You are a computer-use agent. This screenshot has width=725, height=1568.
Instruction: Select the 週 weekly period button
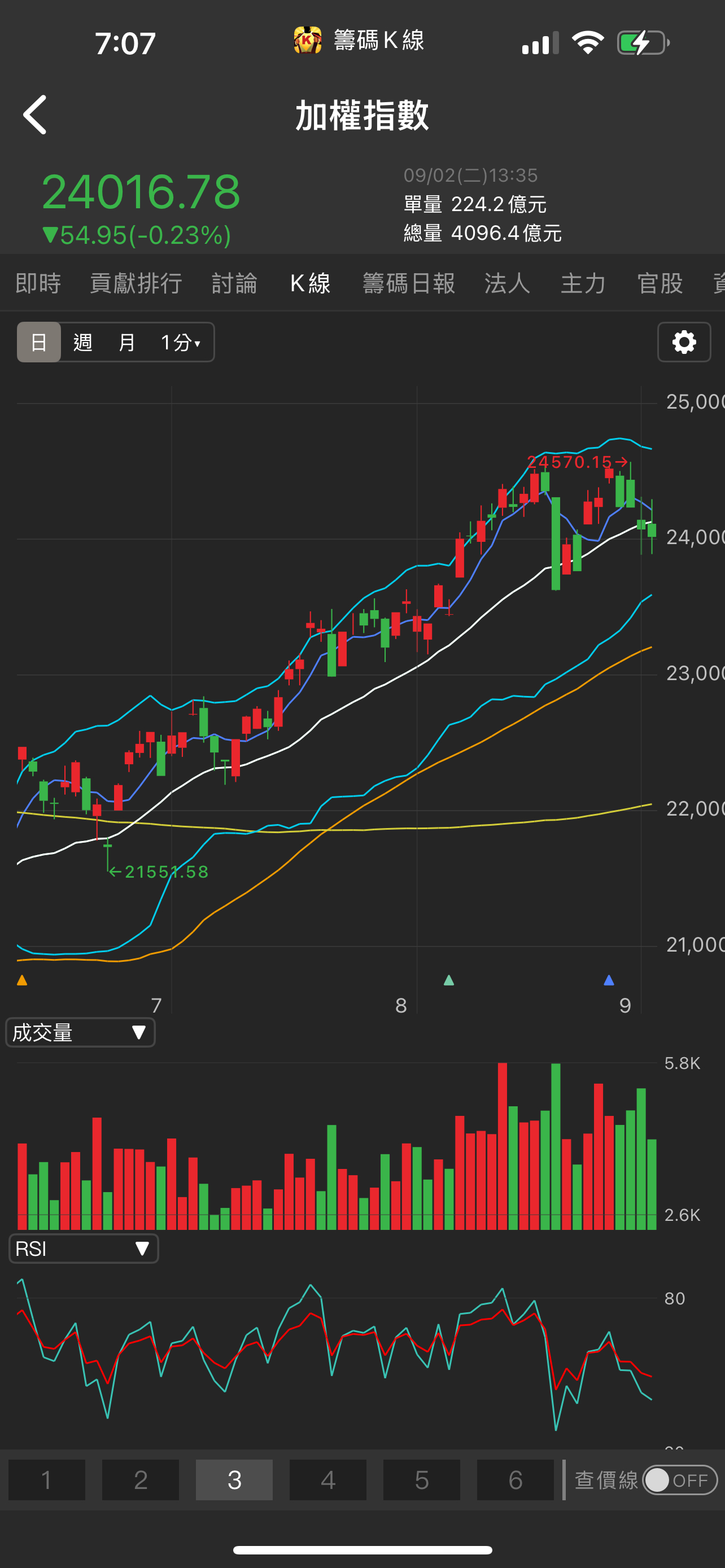83,342
